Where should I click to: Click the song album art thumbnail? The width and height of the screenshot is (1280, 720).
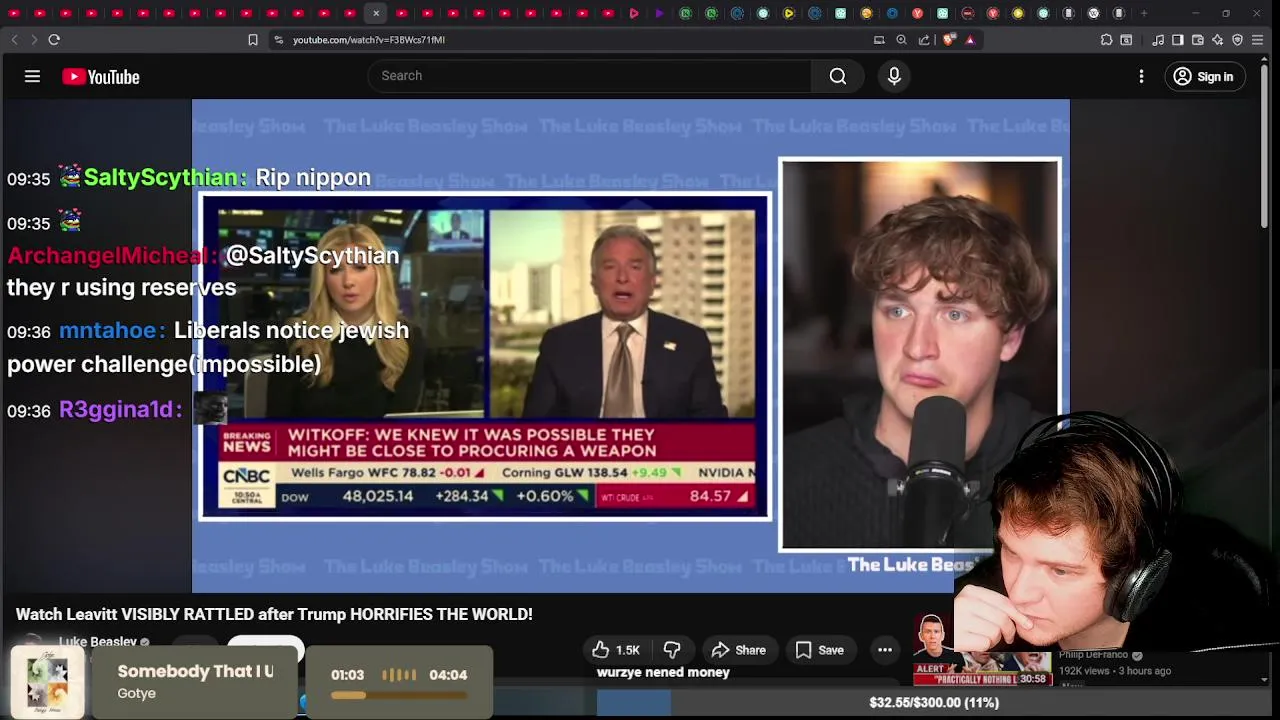pyautogui.click(x=47, y=682)
